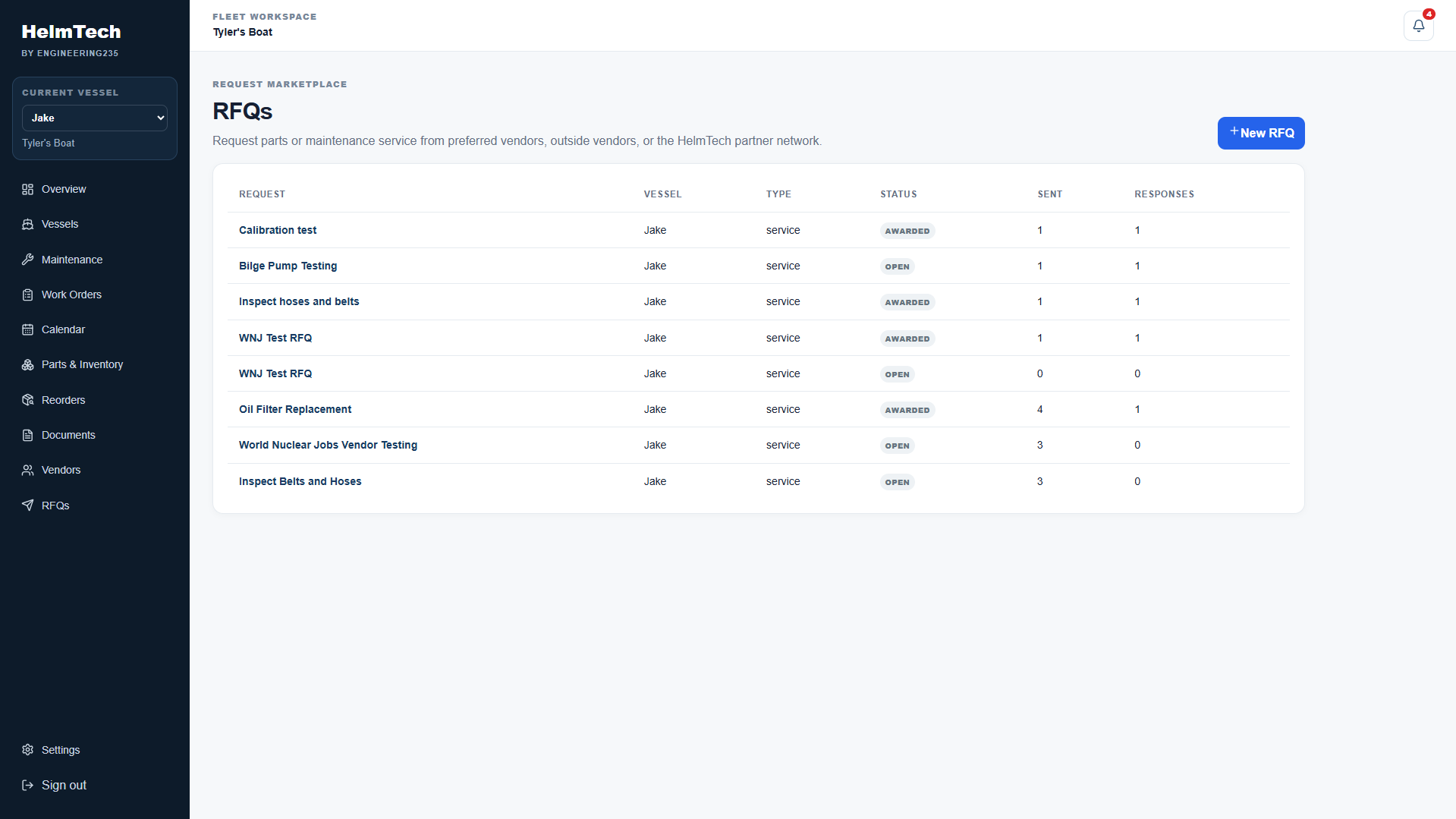Viewport: 1456px width, 819px height.
Task: Click sent count 3 in World Nuclear Jobs row
Action: click(x=1039, y=445)
